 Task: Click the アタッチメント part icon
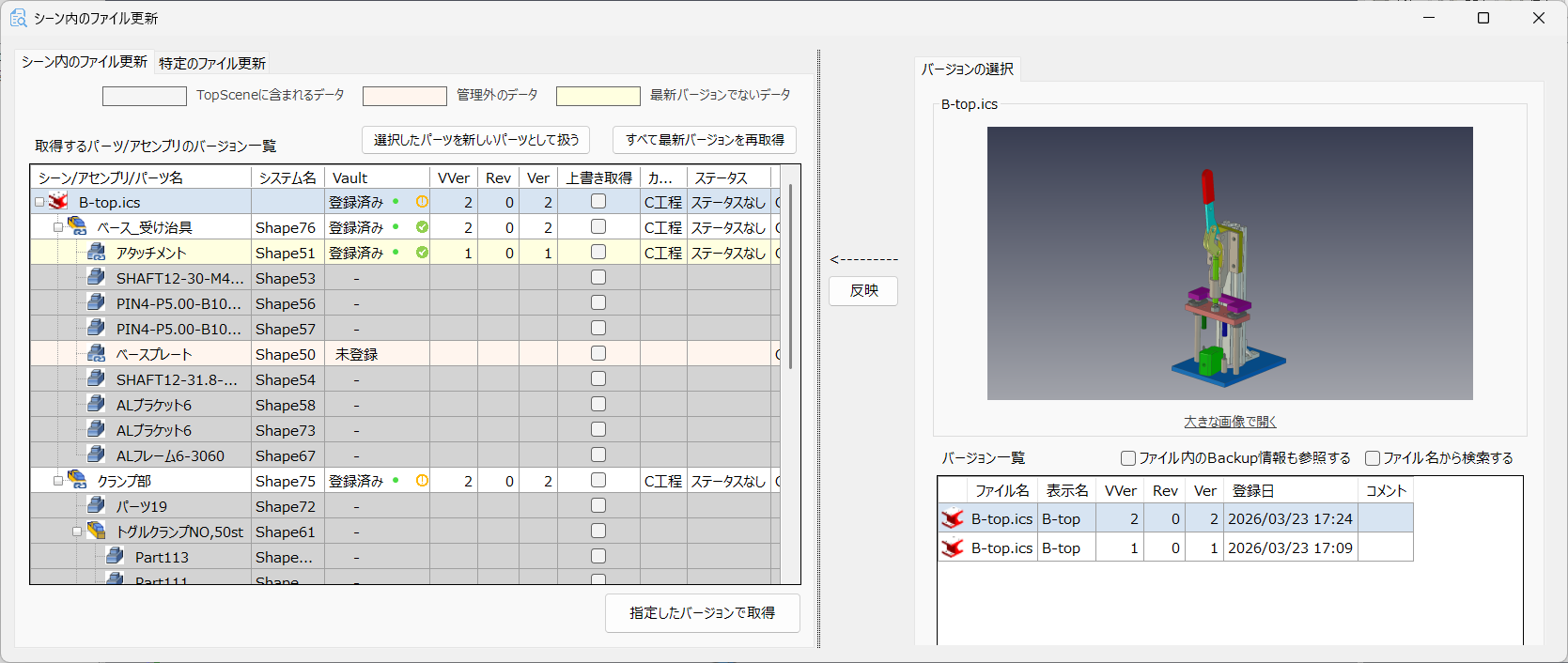pyautogui.click(x=96, y=252)
